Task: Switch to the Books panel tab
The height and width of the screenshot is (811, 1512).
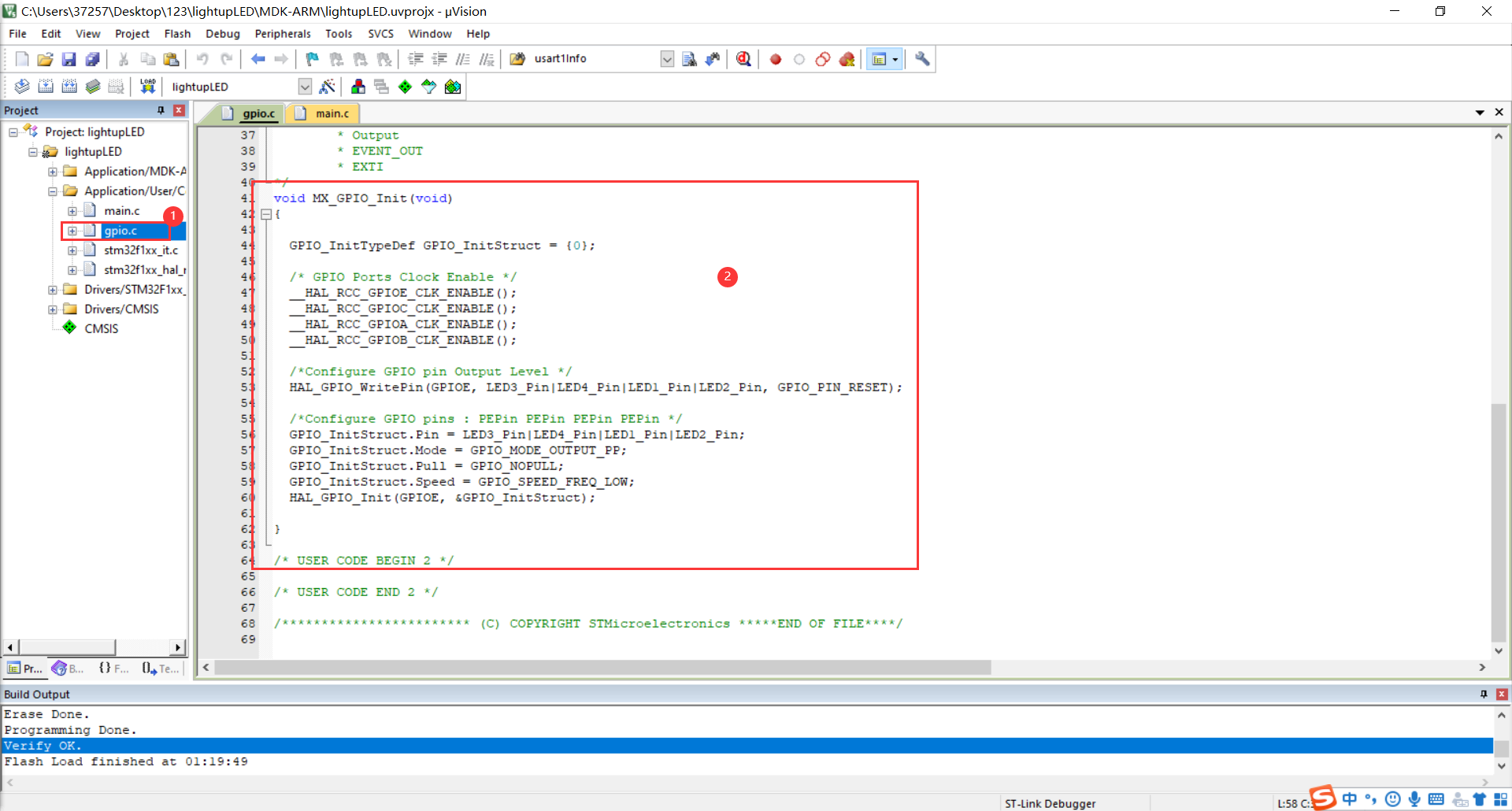Action: click(69, 668)
